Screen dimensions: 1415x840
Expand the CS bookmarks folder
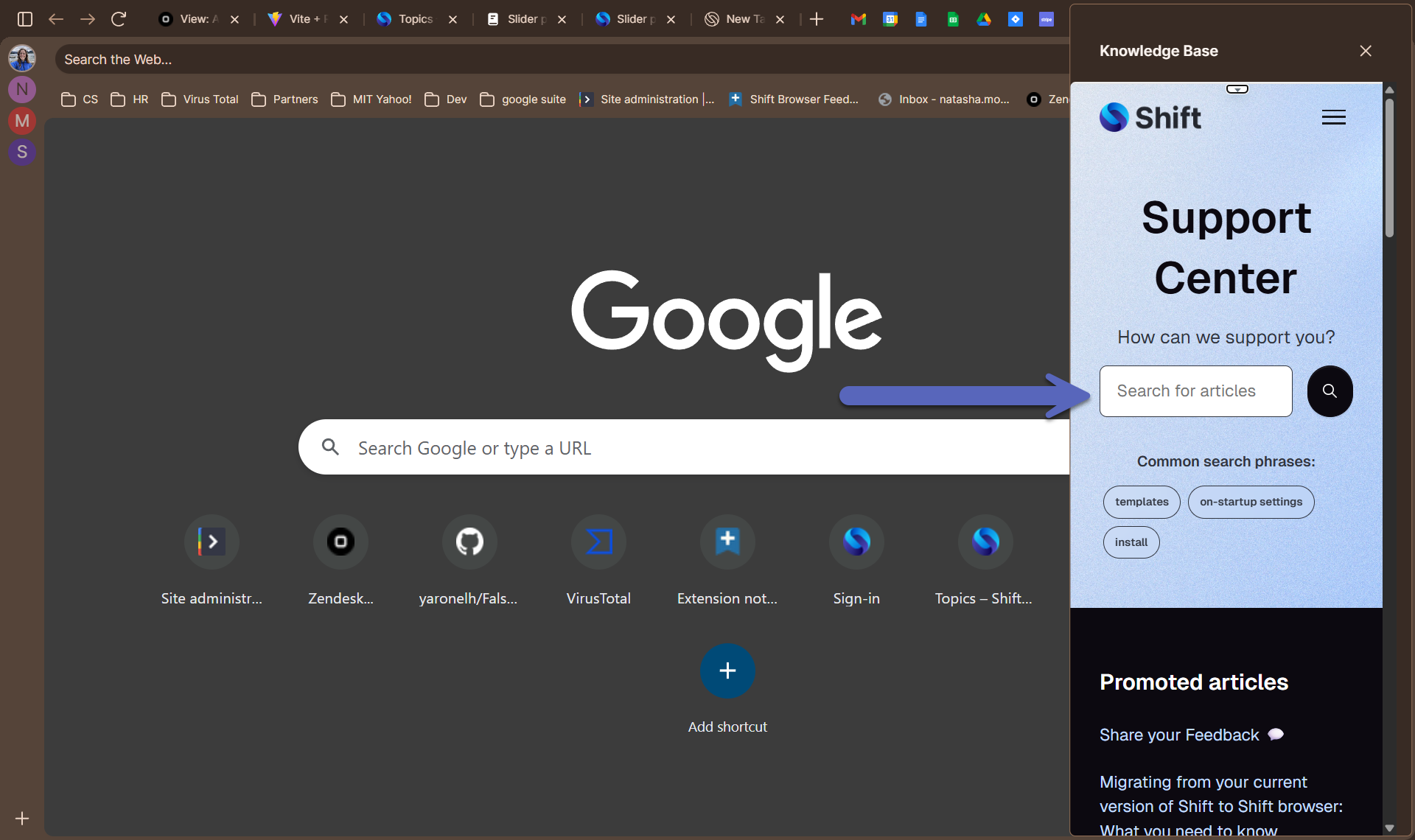[80, 99]
